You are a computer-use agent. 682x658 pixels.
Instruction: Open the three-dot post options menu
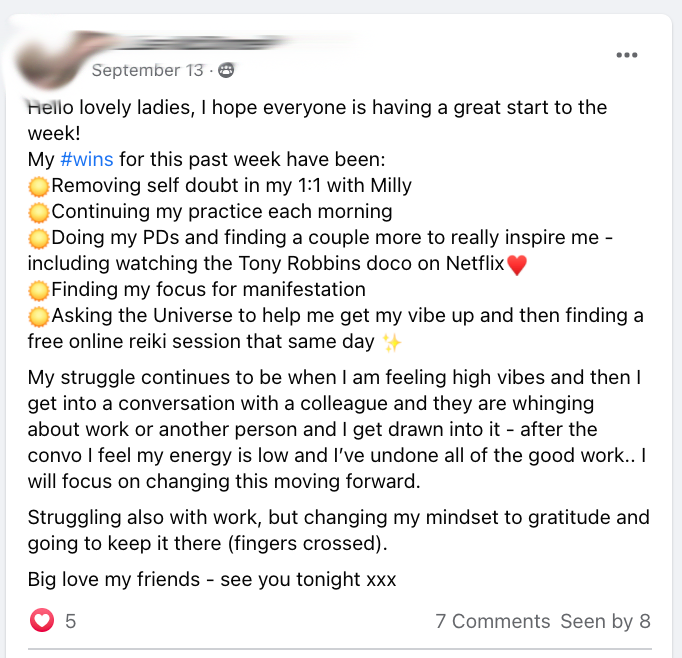click(627, 55)
